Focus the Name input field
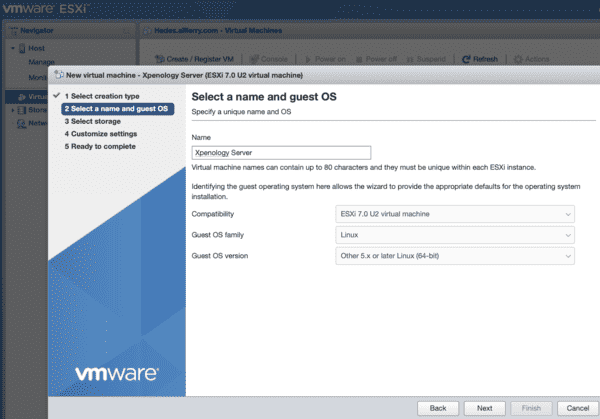The width and height of the screenshot is (600, 419). [x=281, y=153]
